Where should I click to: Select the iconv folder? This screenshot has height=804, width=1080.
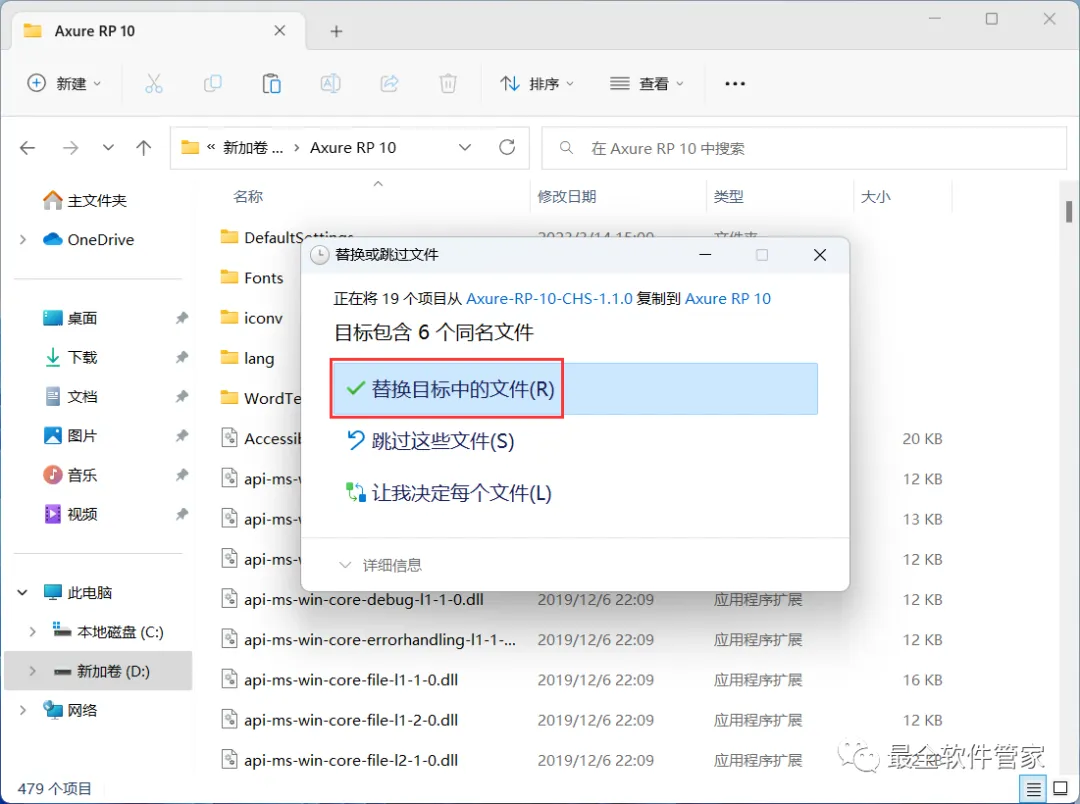(263, 318)
